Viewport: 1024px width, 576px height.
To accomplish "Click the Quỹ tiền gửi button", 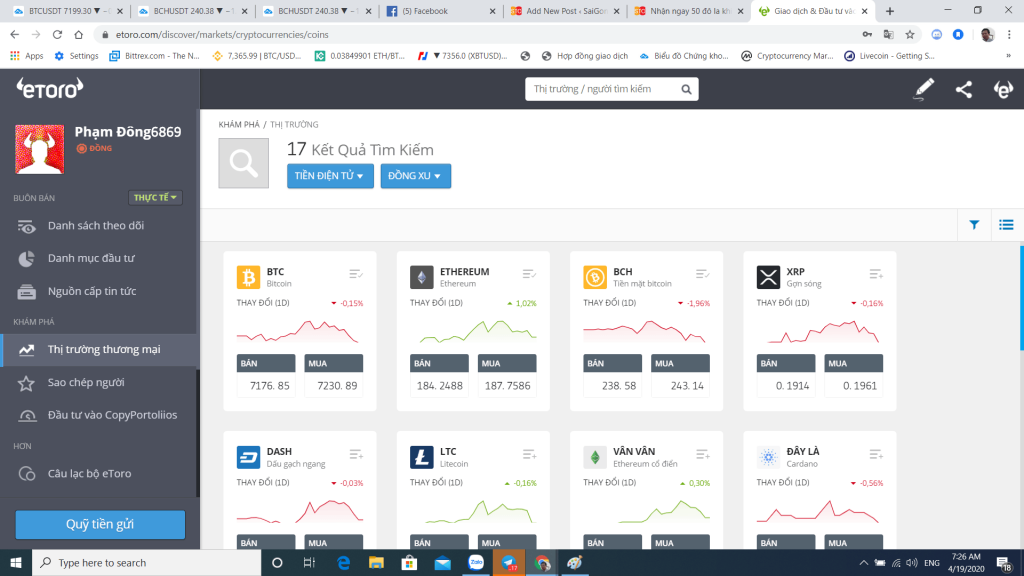I will click(100, 524).
